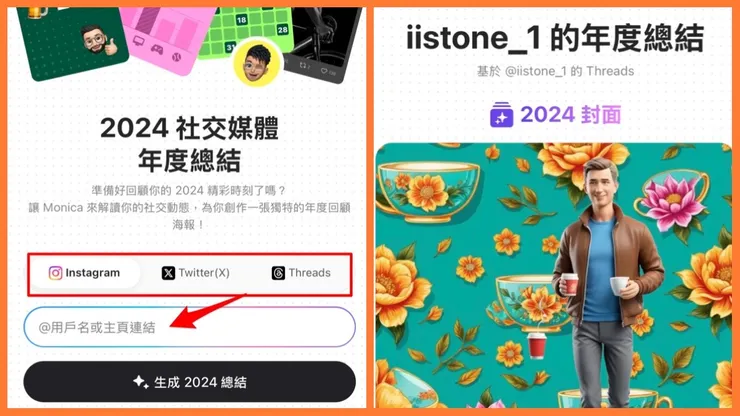The width and height of the screenshot is (740, 416).
Task: Click the retweet icon on black card
Action: pos(304,66)
